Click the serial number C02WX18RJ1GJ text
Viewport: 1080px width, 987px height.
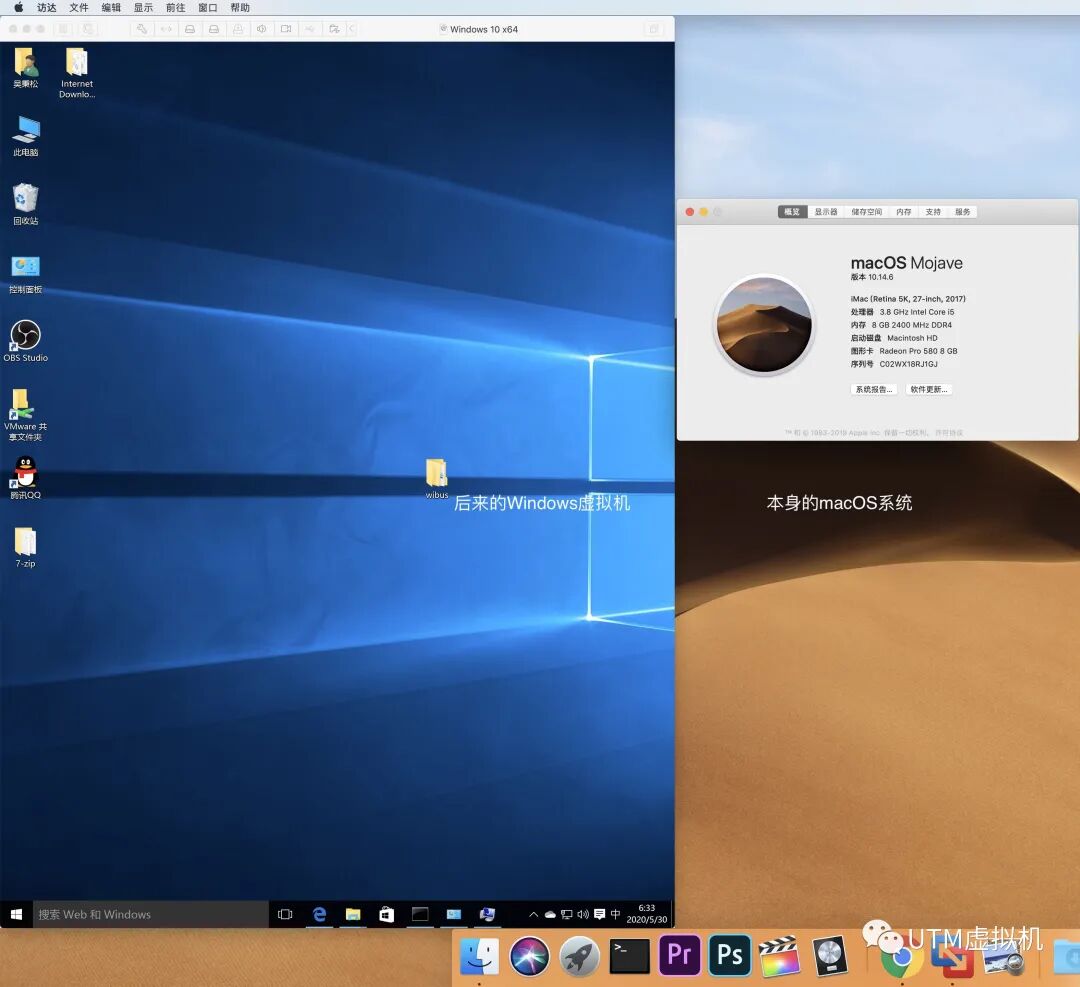pyautogui.click(x=908, y=364)
